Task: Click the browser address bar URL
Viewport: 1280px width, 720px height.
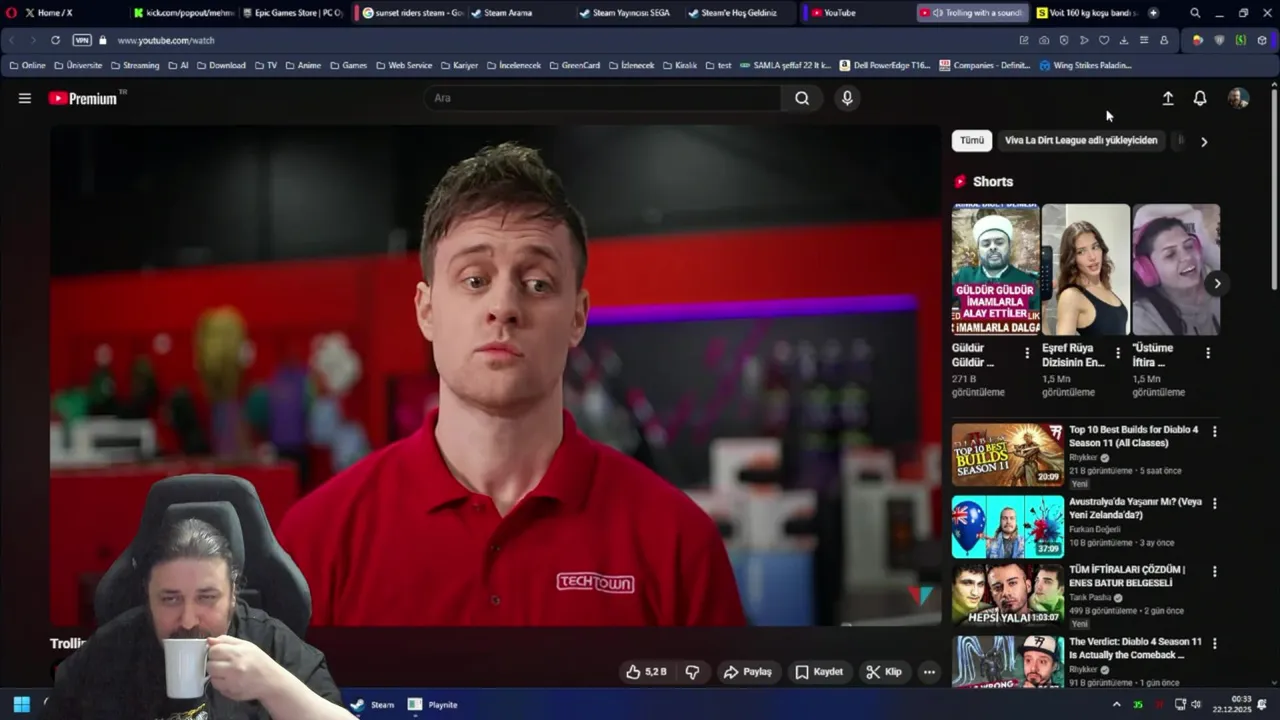Action: pos(166,41)
